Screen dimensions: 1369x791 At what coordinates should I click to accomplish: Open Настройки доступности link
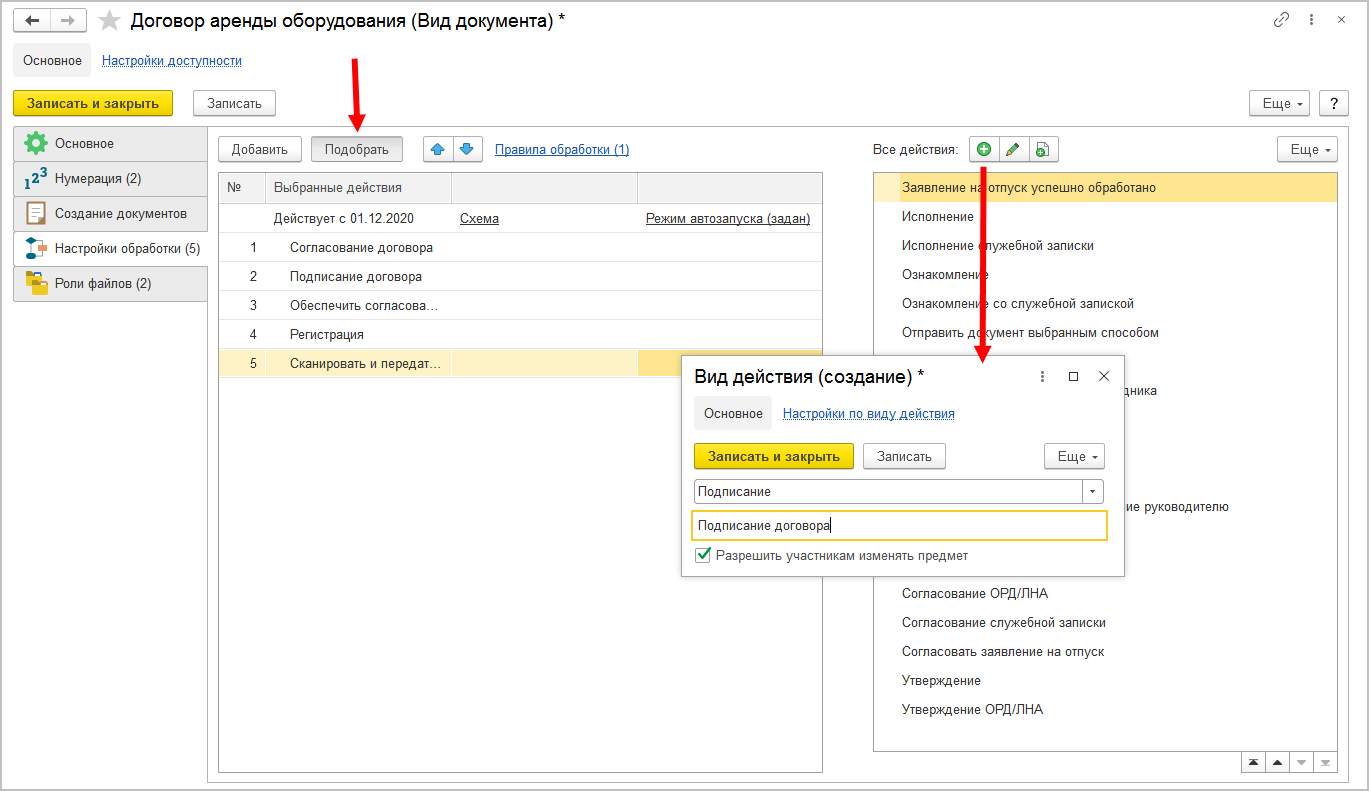pyautogui.click(x=172, y=61)
